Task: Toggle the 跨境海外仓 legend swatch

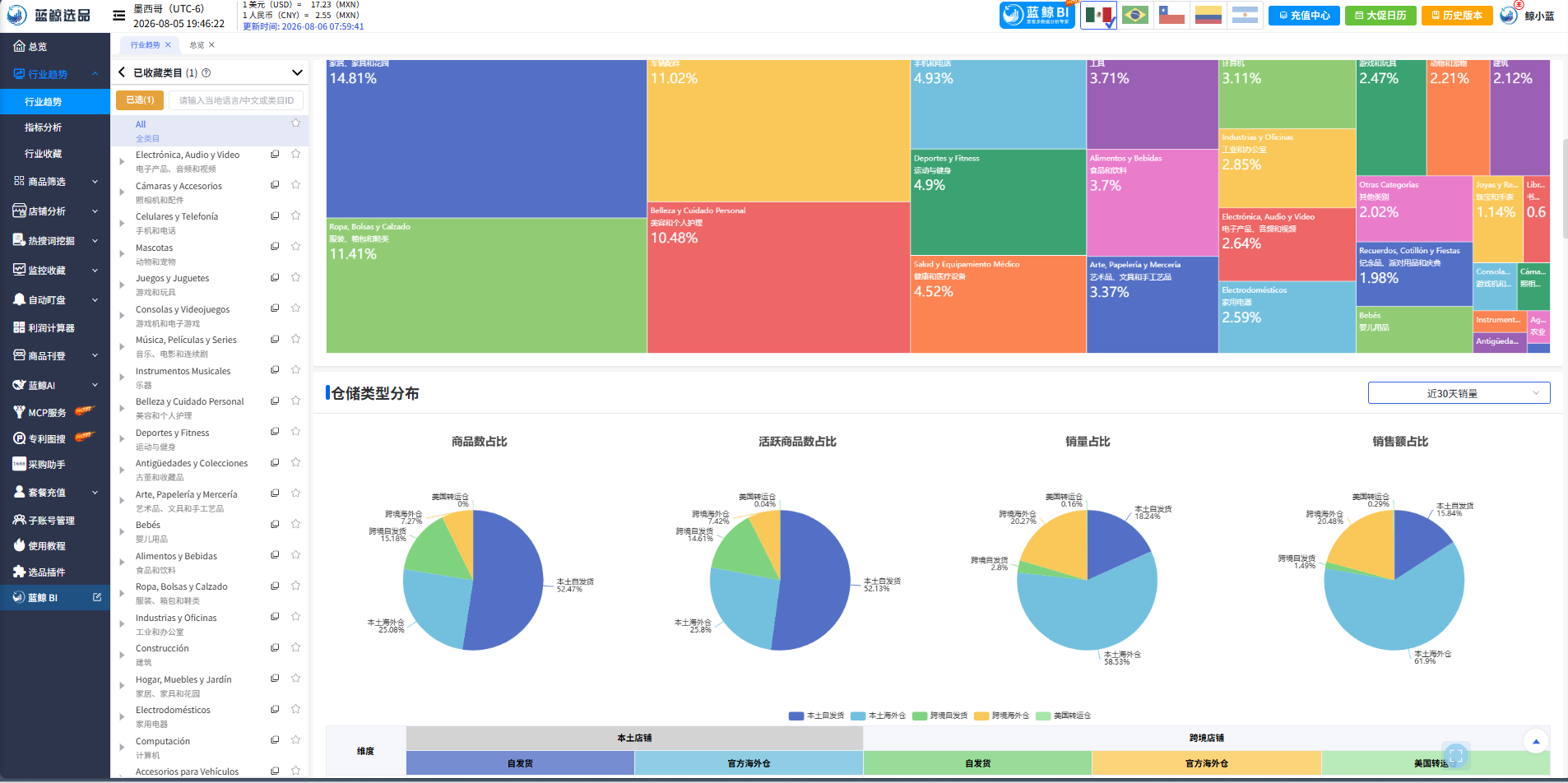Action: (981, 716)
